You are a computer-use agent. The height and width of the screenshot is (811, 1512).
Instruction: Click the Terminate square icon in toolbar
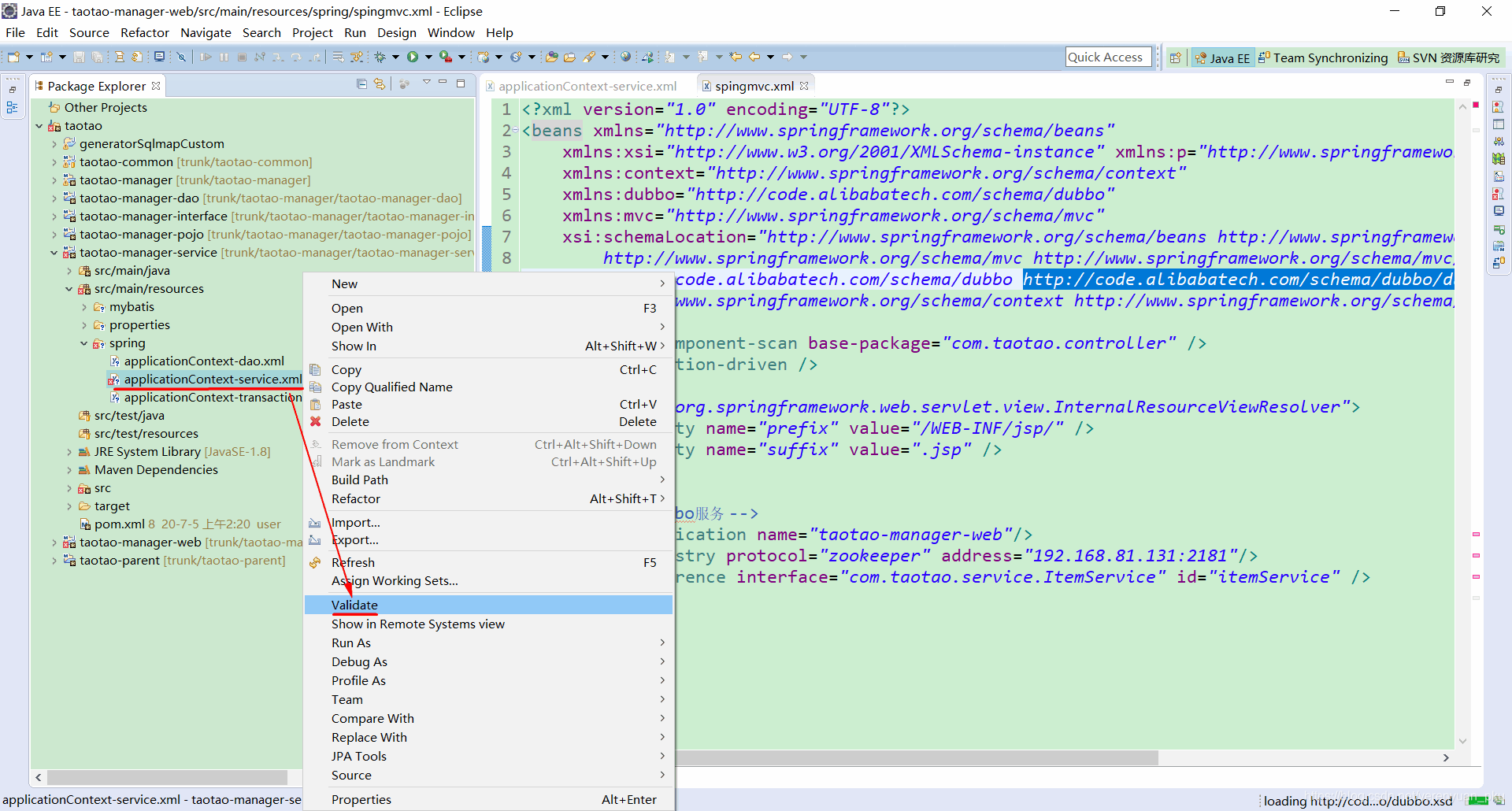(242, 57)
